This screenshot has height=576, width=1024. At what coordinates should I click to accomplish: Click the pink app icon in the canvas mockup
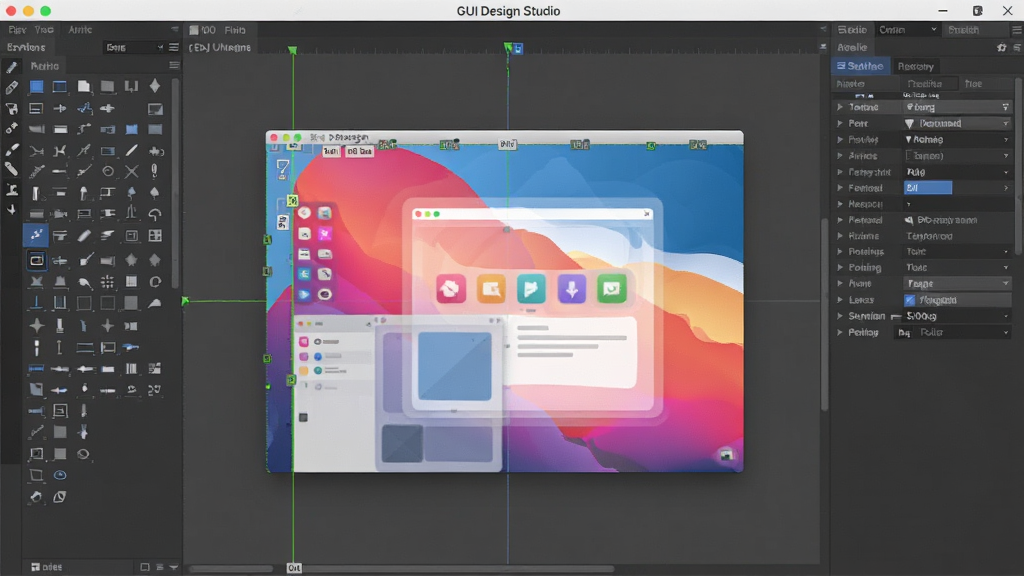click(451, 289)
